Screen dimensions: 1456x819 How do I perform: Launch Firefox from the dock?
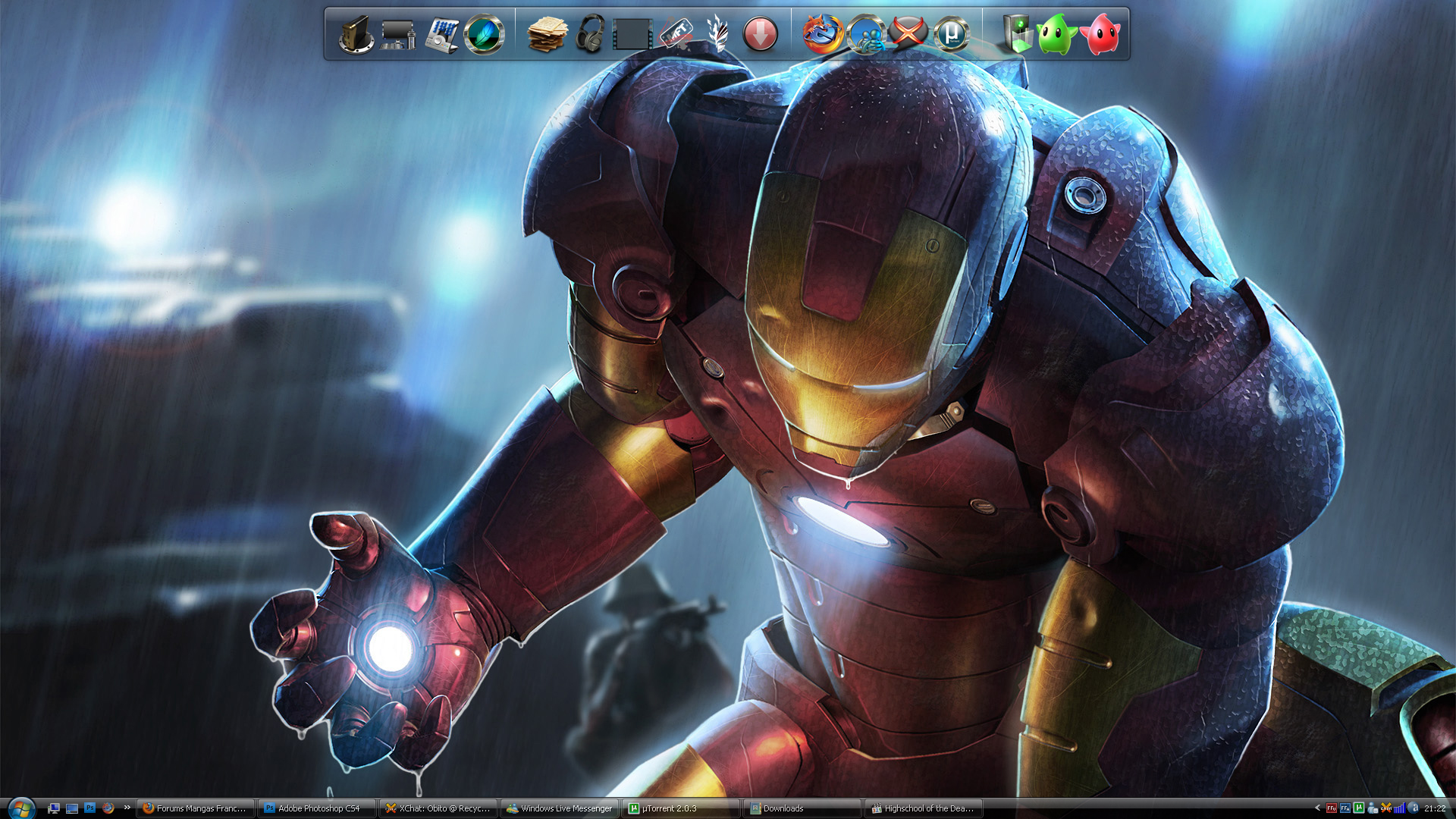pos(823,35)
